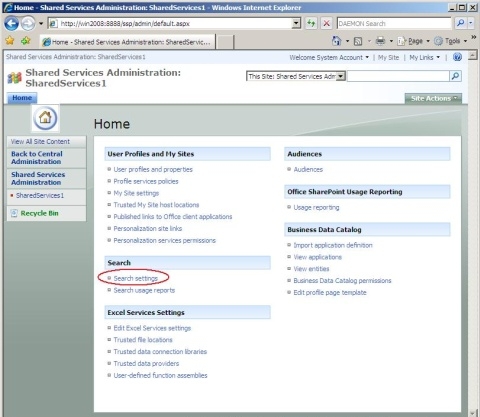This screenshot has width=480, height=417.
Task: Open the Recycle Bin link
Action: [39, 213]
